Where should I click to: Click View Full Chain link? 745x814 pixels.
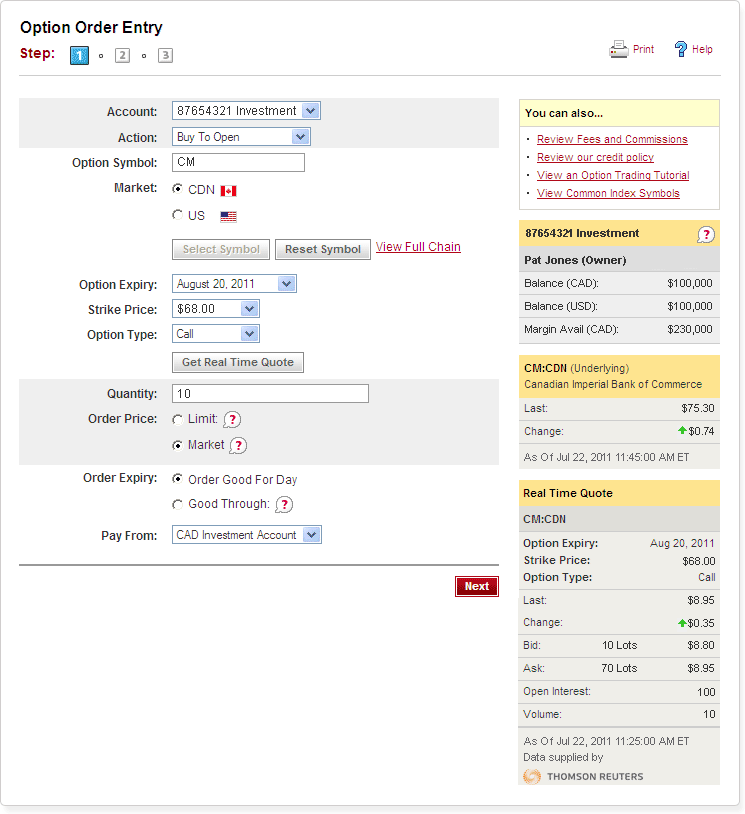coord(418,247)
